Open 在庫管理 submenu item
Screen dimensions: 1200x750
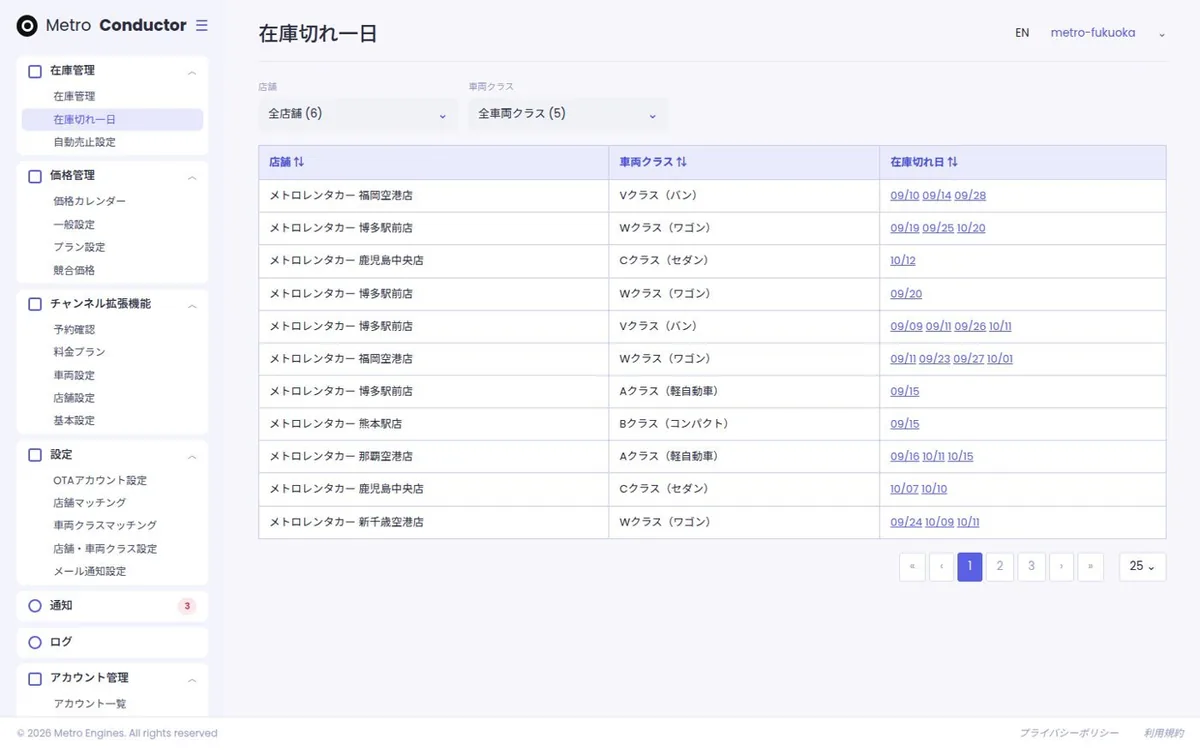tap(74, 97)
